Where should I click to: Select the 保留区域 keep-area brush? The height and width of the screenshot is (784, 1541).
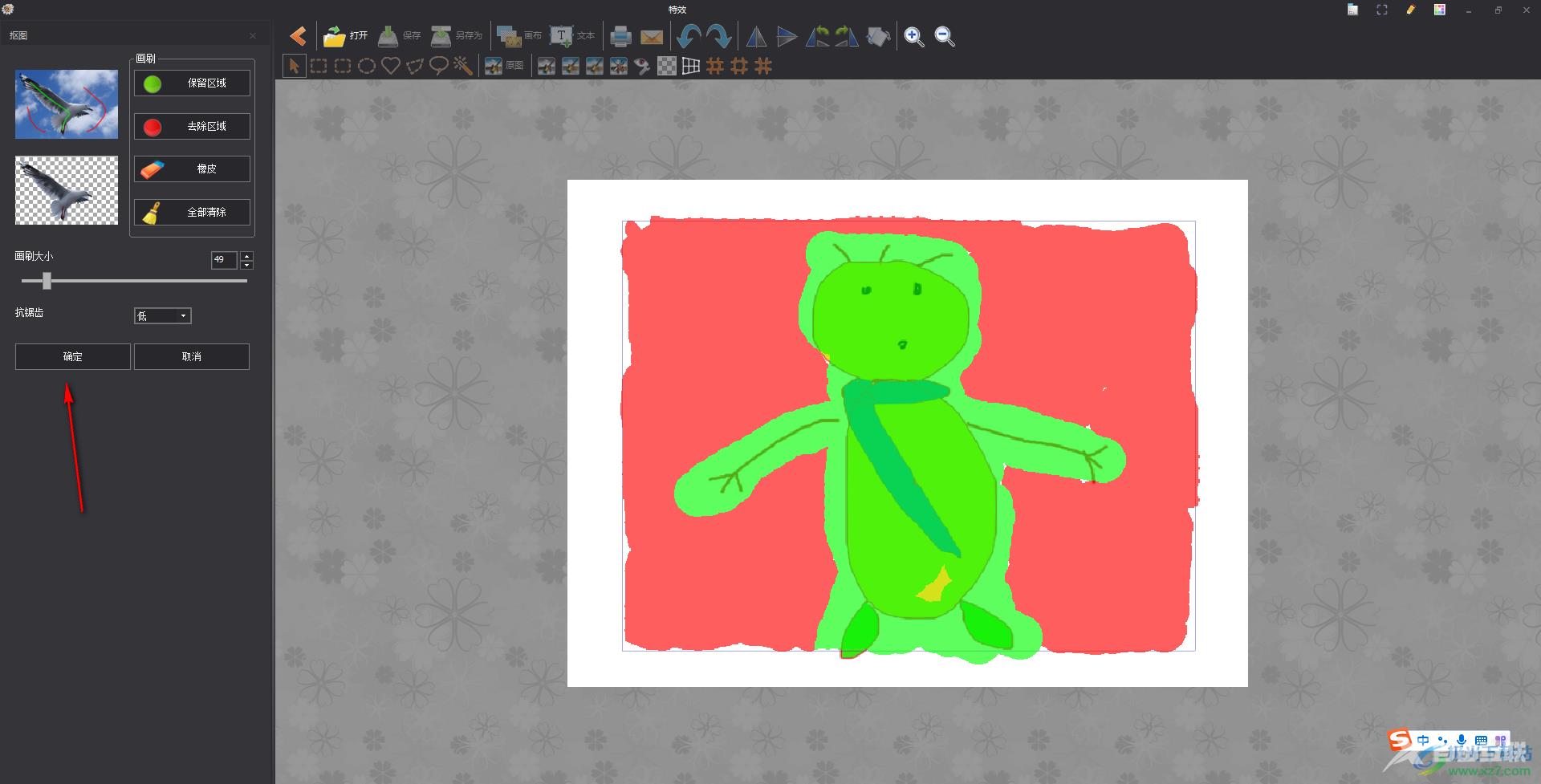coord(192,83)
